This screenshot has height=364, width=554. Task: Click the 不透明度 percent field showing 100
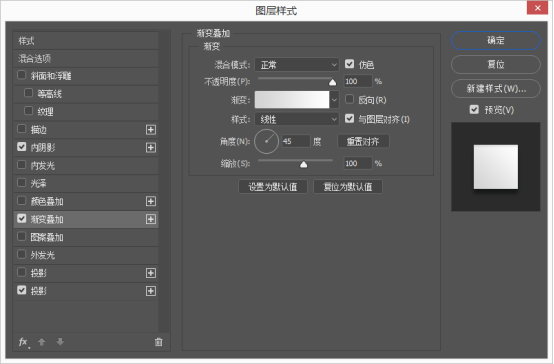tap(358, 81)
